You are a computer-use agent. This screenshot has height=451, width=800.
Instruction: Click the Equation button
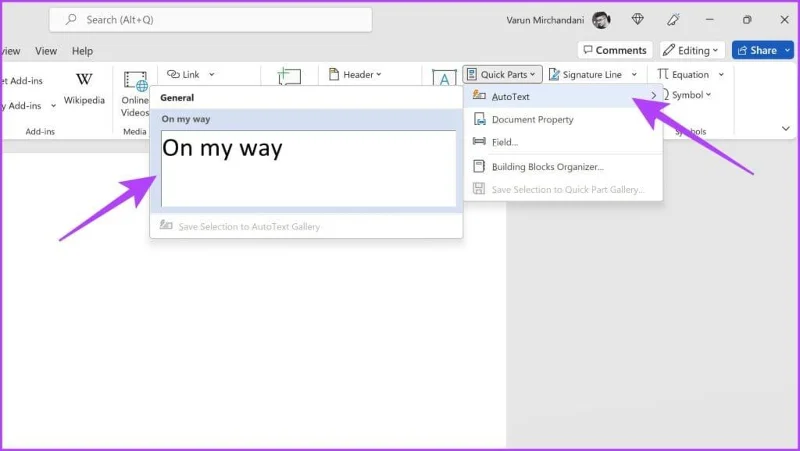(x=683, y=74)
